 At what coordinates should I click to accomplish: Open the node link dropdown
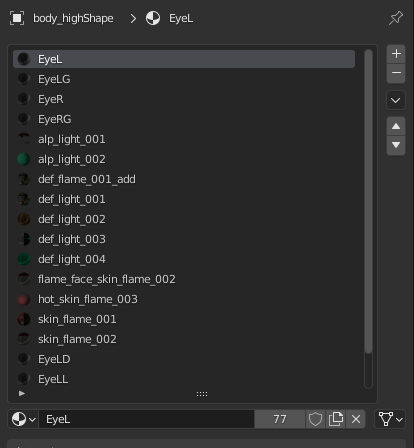click(x=390, y=419)
